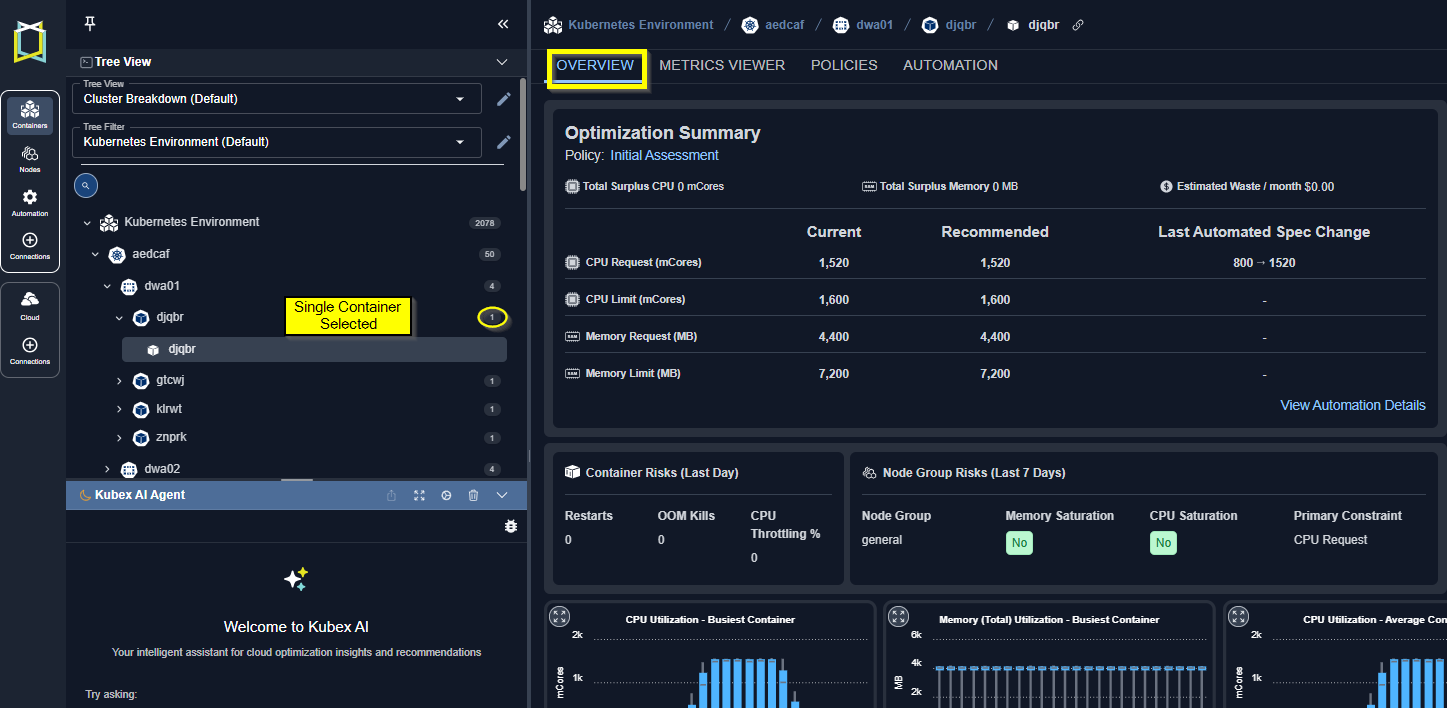Image resolution: width=1447 pixels, height=708 pixels.
Task: Switch to the Policies tab
Action: click(844, 65)
